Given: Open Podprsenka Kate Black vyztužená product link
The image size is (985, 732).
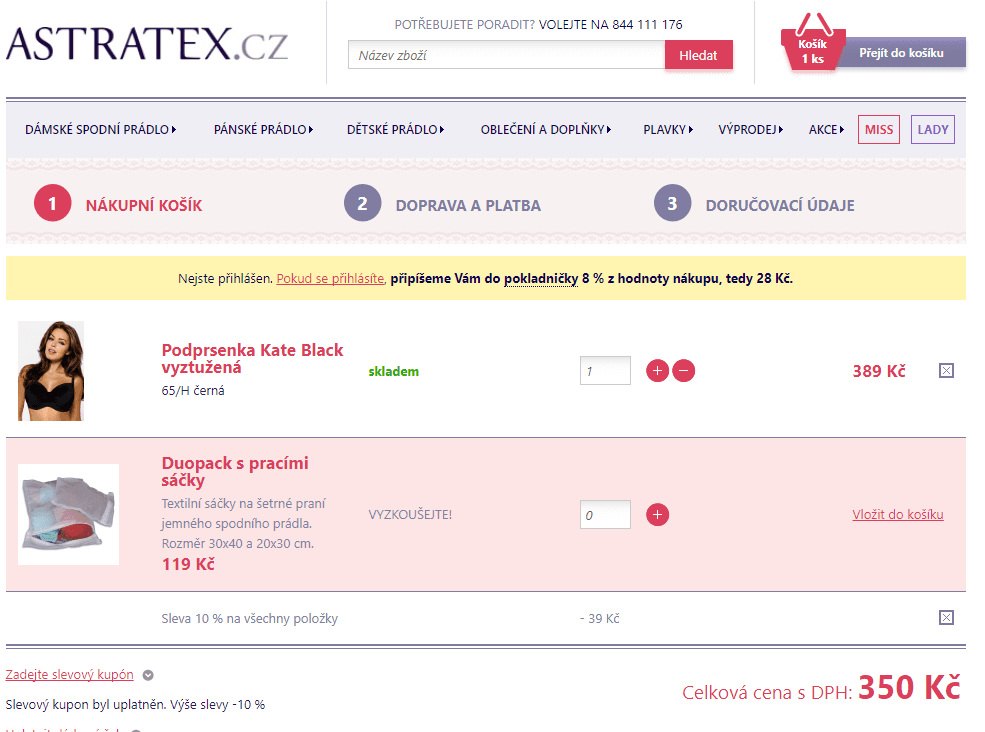Looking at the screenshot, I should [252, 358].
